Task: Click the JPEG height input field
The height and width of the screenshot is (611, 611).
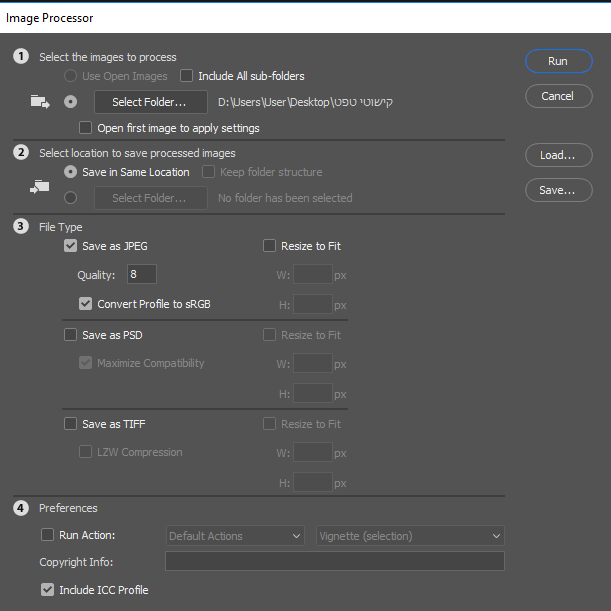Action: 313,304
